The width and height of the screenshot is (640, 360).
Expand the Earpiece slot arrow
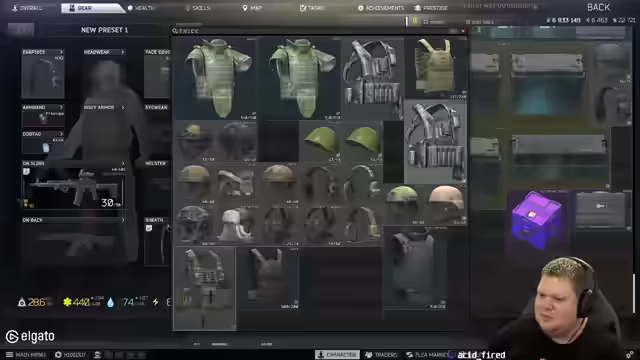pos(61,52)
